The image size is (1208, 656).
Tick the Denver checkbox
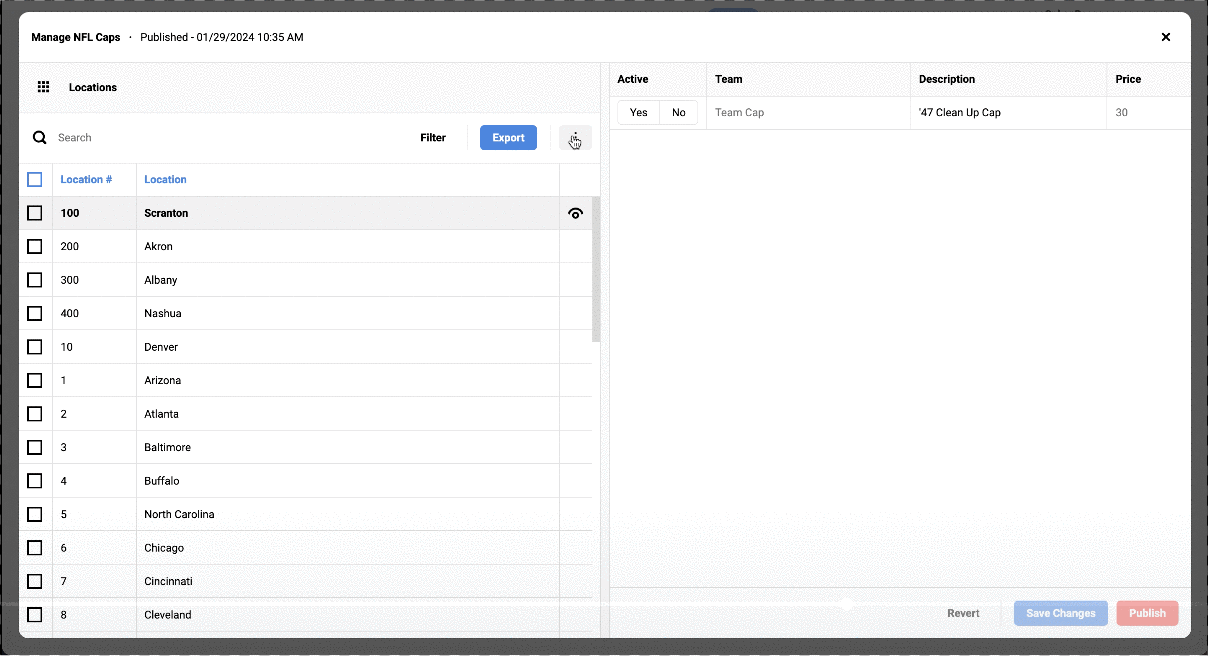(x=35, y=347)
